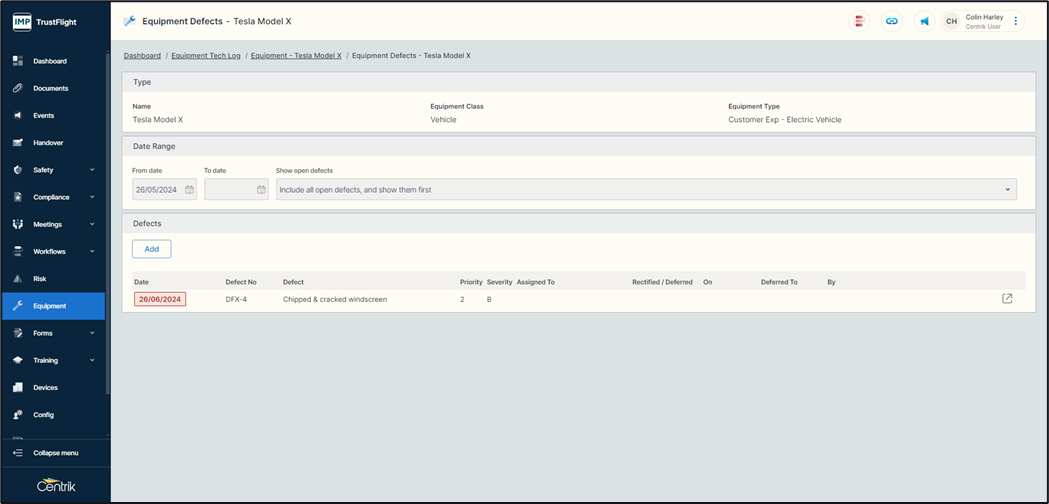
Task: Click the Collapse menu icon
Action: pos(17,453)
